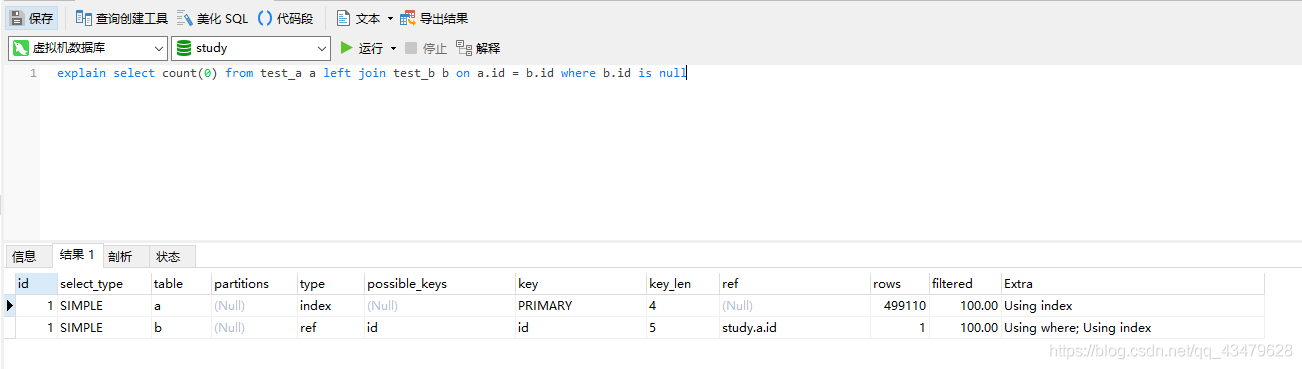Click the select_type column header
The image size is (1302, 369).
pyautogui.click(x=104, y=283)
